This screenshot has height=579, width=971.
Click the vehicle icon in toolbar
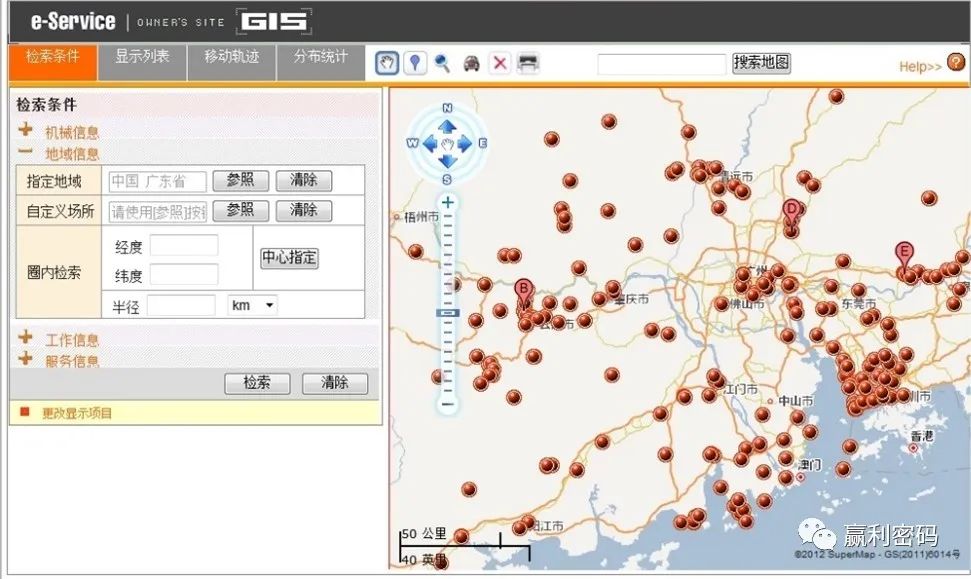(x=471, y=64)
